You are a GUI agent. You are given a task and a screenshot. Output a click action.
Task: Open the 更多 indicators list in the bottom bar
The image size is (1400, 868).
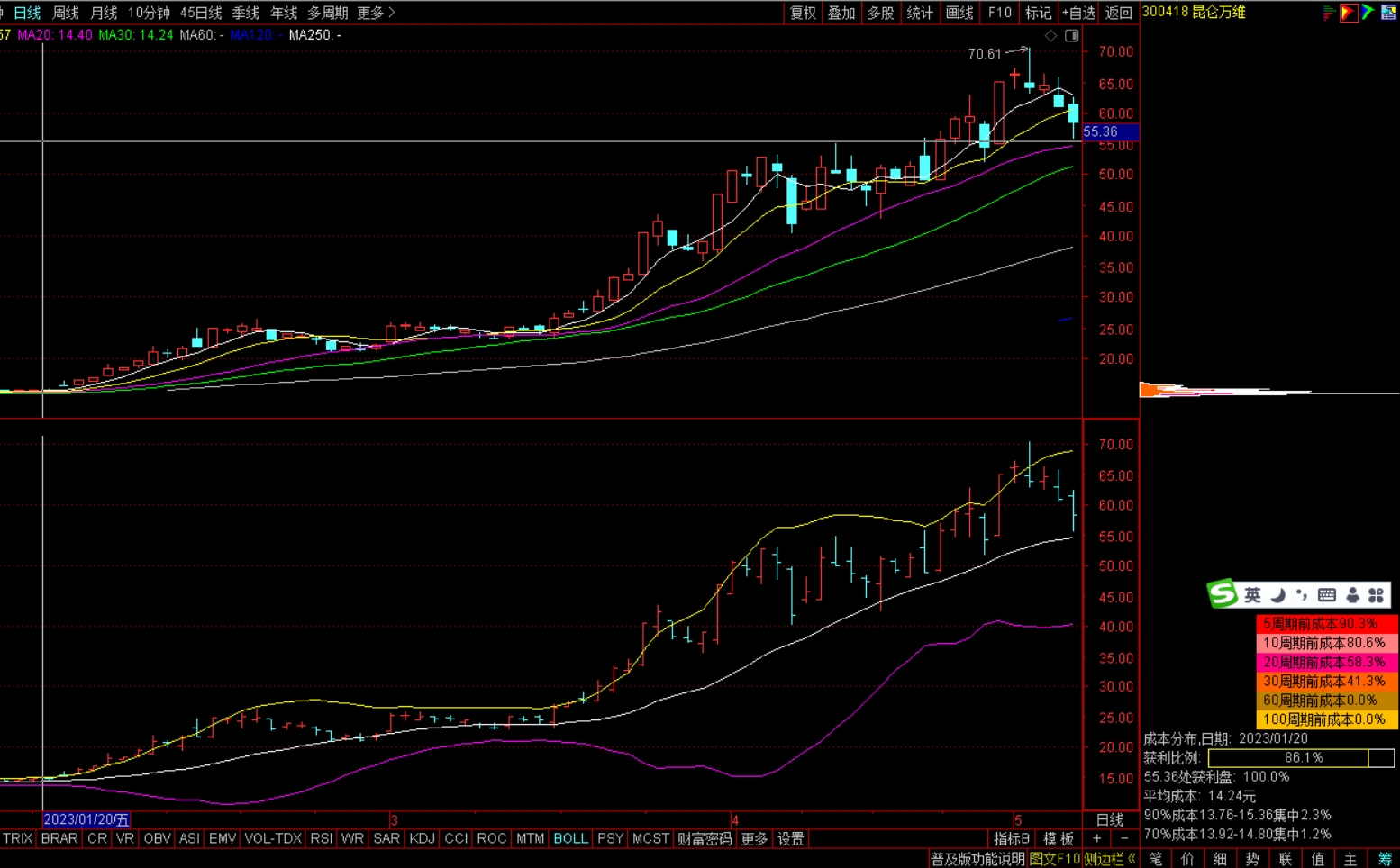[x=753, y=839]
